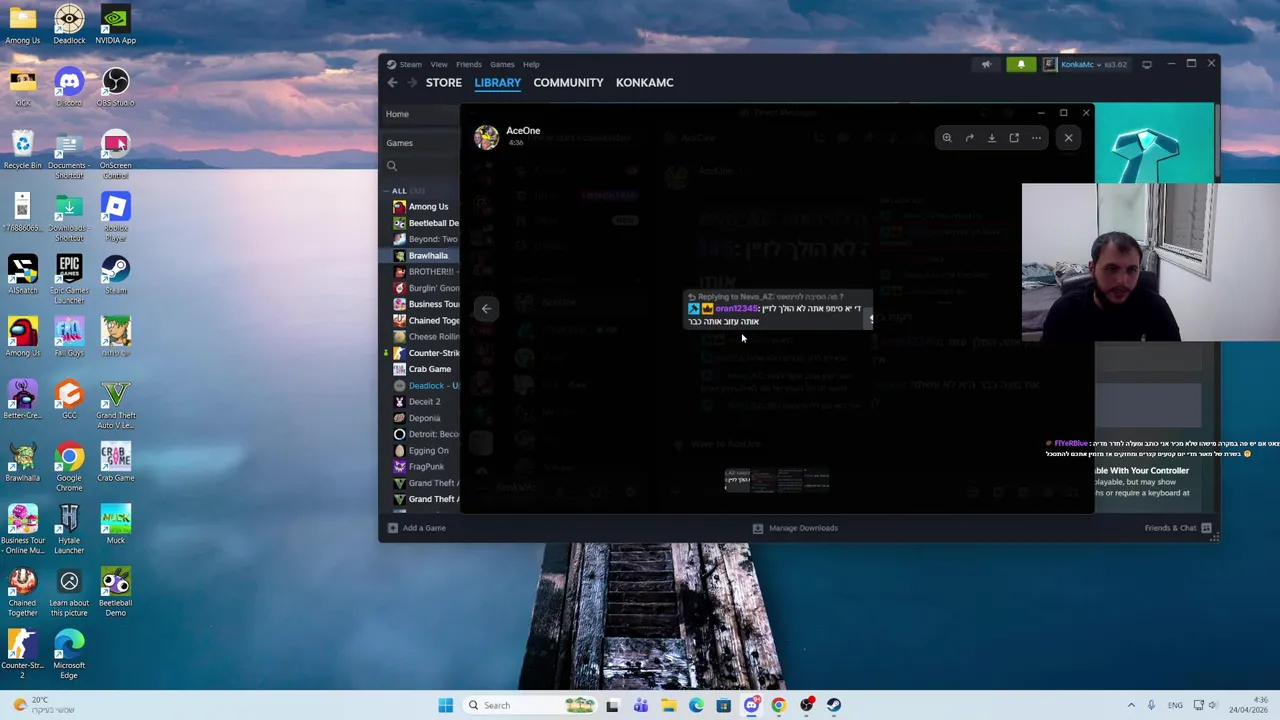This screenshot has height=720, width=1280.
Task: Select FragPunk in the library list
Action: [x=426, y=467]
